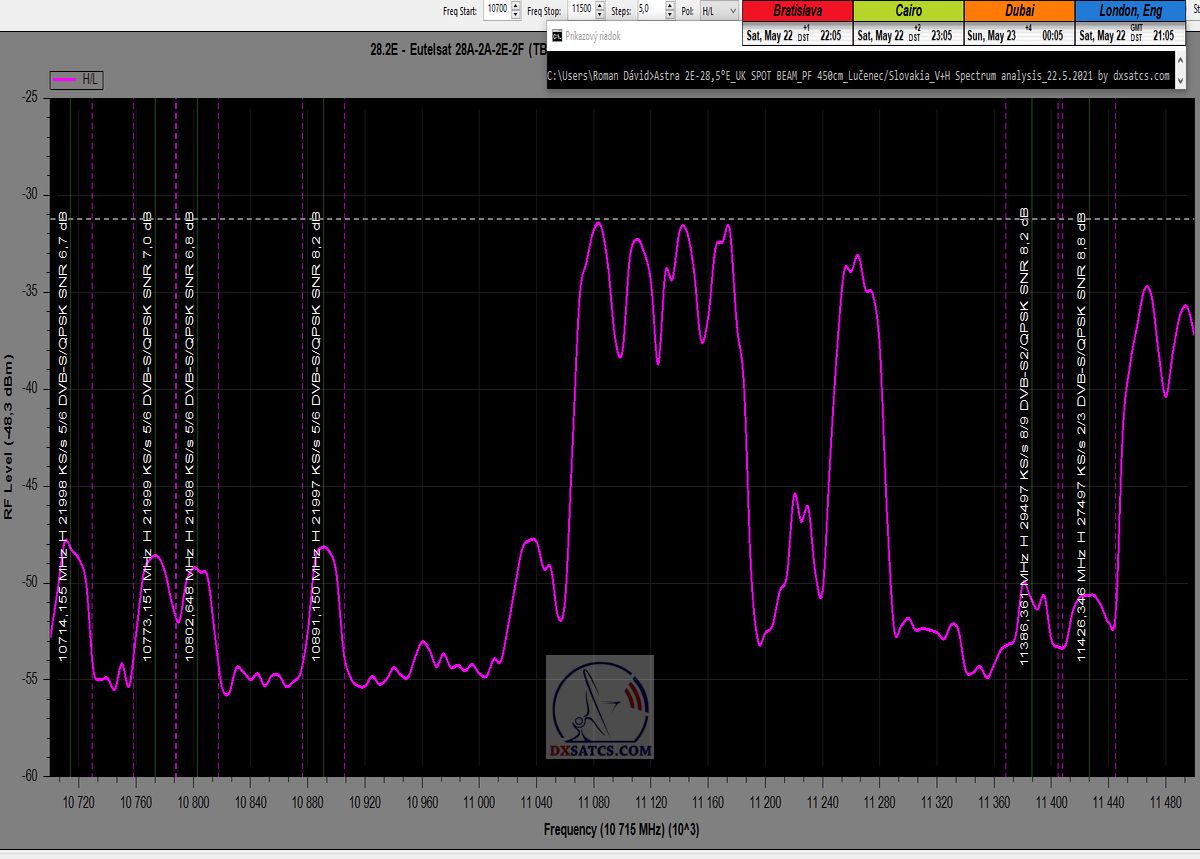Click the Freq Stop input field
The image size is (1200, 859).
[580, 10]
